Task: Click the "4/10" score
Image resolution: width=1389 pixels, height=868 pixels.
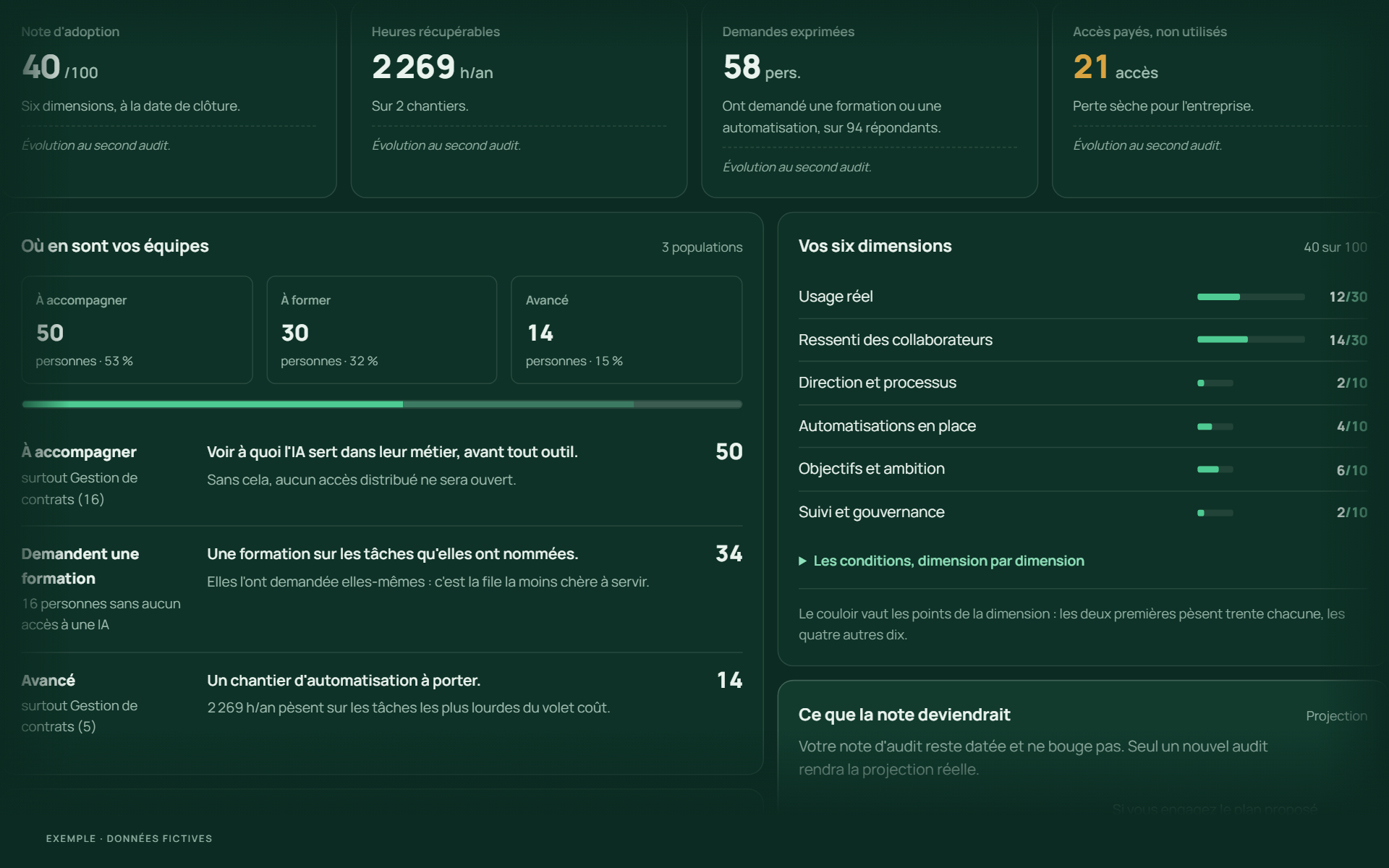Action: (1352, 426)
